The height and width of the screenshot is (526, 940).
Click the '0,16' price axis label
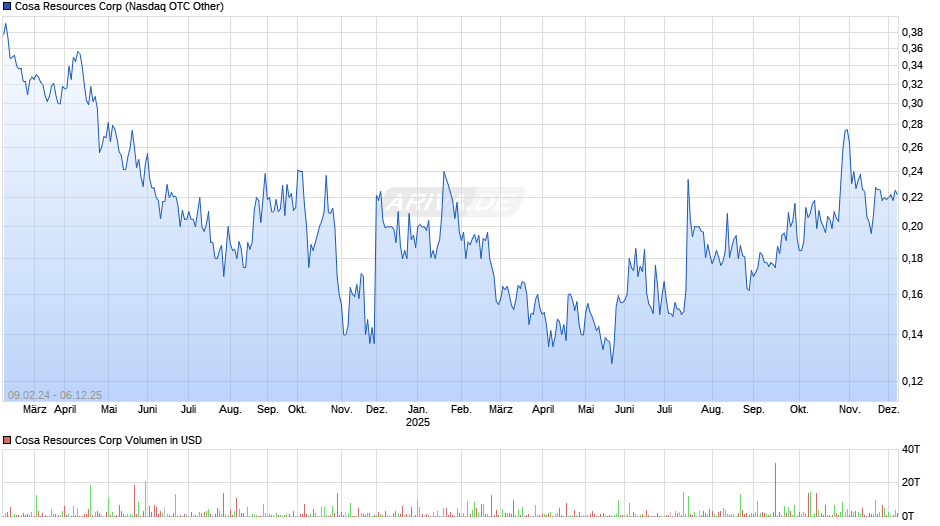(912, 294)
